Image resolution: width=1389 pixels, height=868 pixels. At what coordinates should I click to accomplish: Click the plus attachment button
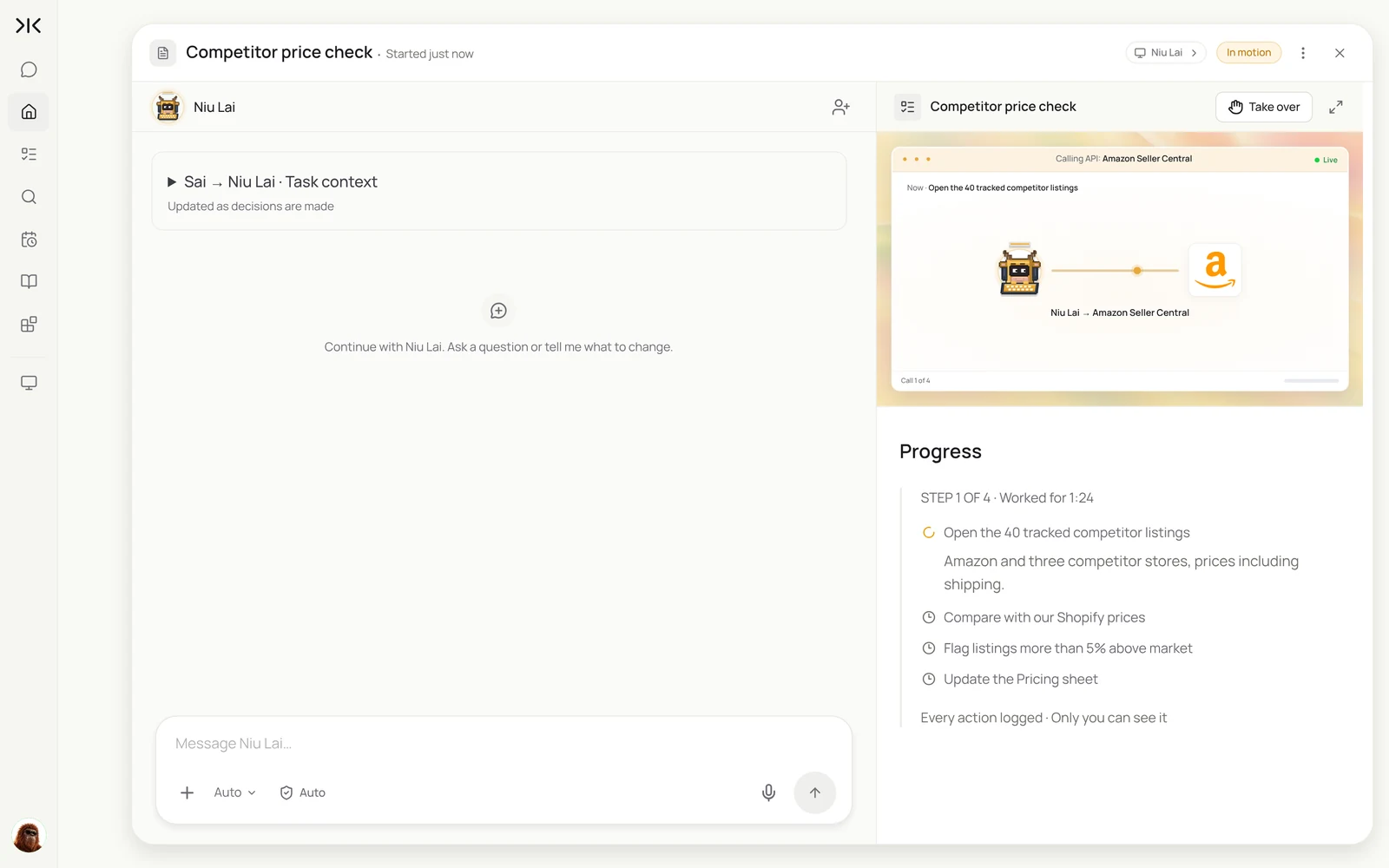point(187,792)
